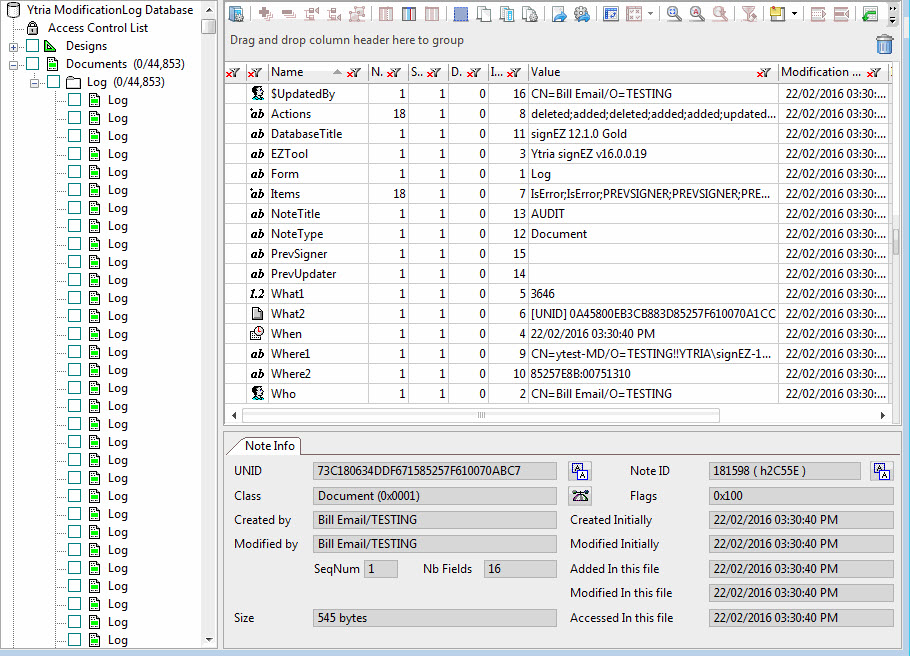Click the trash icon above the data grid
Viewport: 910px width, 656px height.
pos(884,44)
